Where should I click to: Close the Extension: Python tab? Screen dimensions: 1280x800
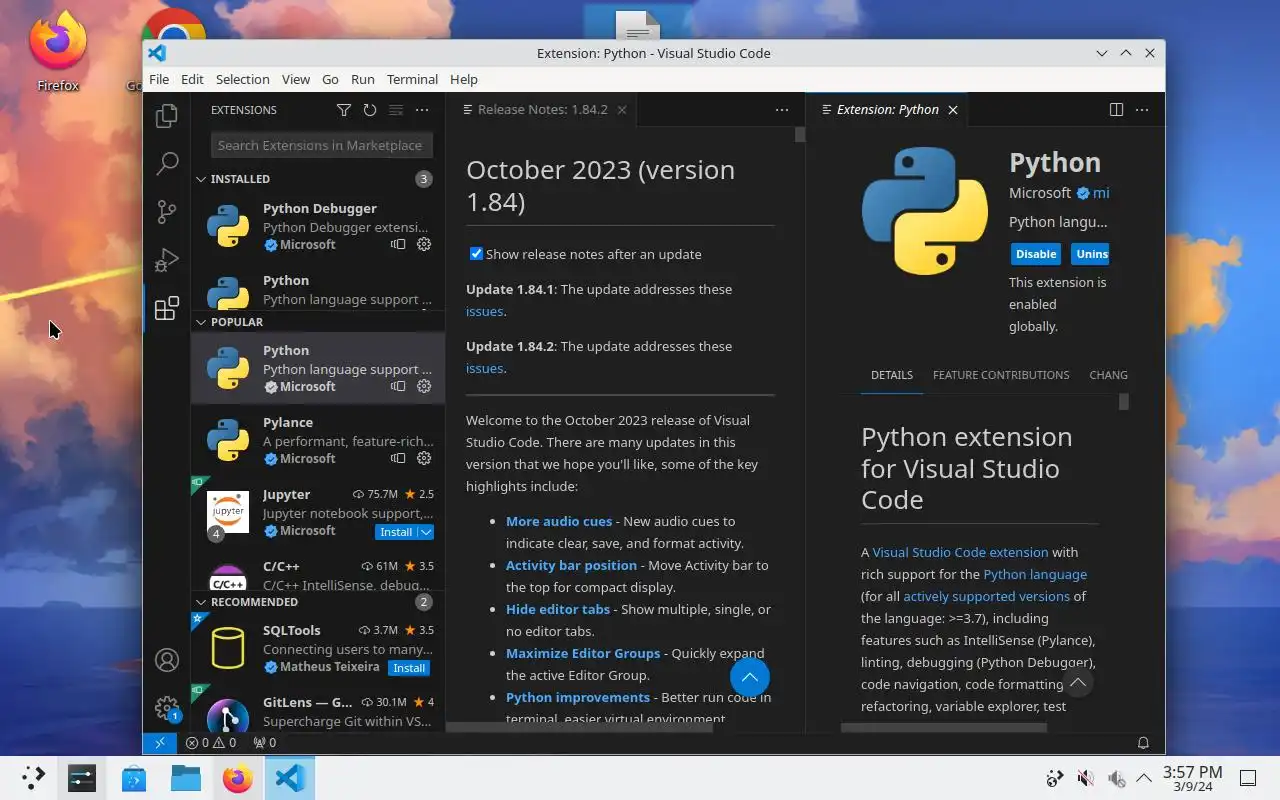[x=953, y=110]
